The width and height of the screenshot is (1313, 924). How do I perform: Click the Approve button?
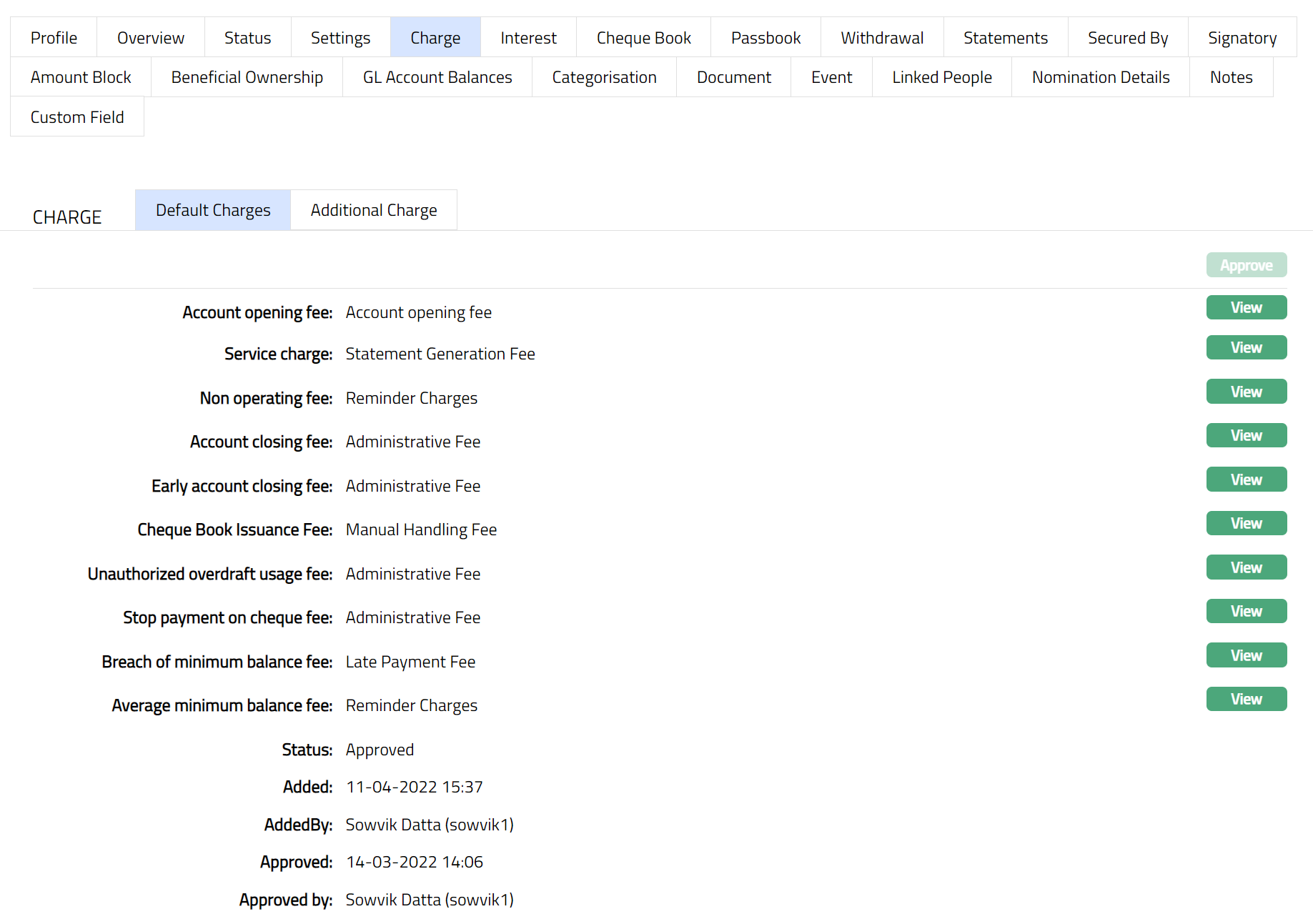(1246, 265)
